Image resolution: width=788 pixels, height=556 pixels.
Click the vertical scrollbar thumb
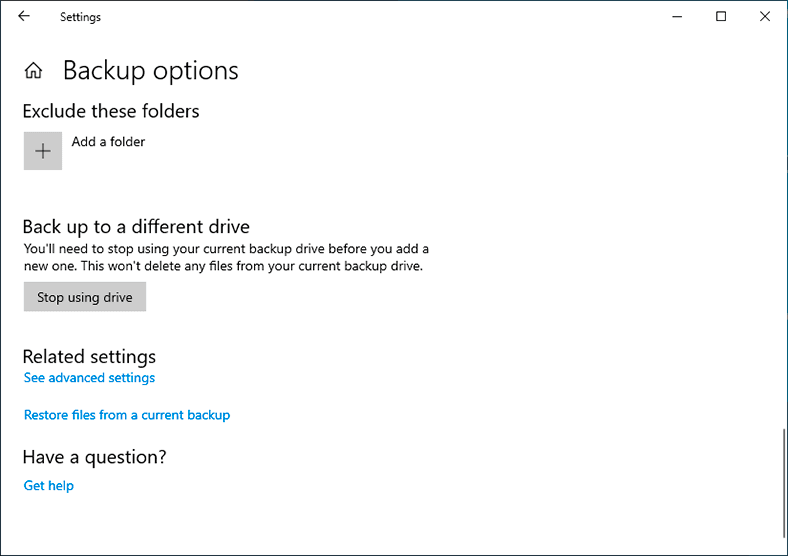click(783, 483)
